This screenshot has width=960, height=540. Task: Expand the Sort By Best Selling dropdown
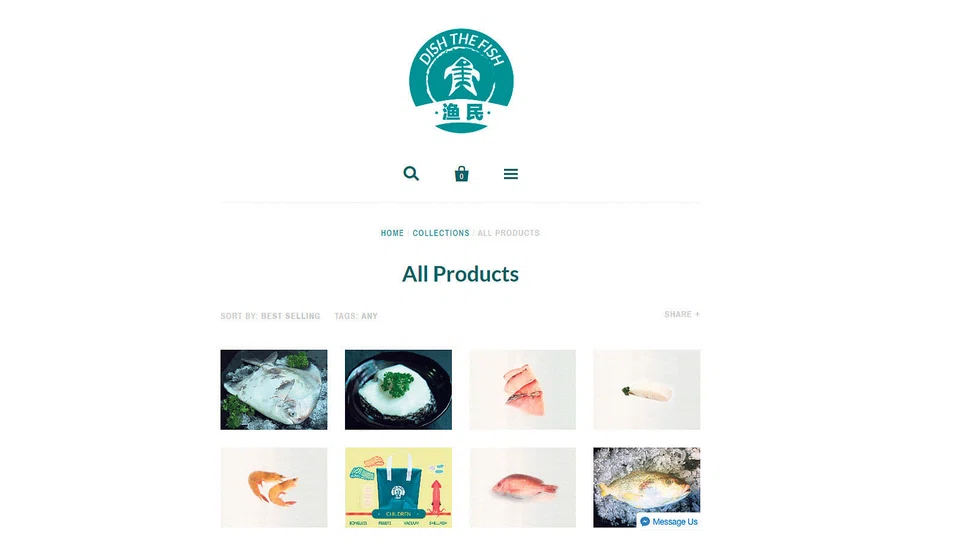pyautogui.click(x=270, y=316)
